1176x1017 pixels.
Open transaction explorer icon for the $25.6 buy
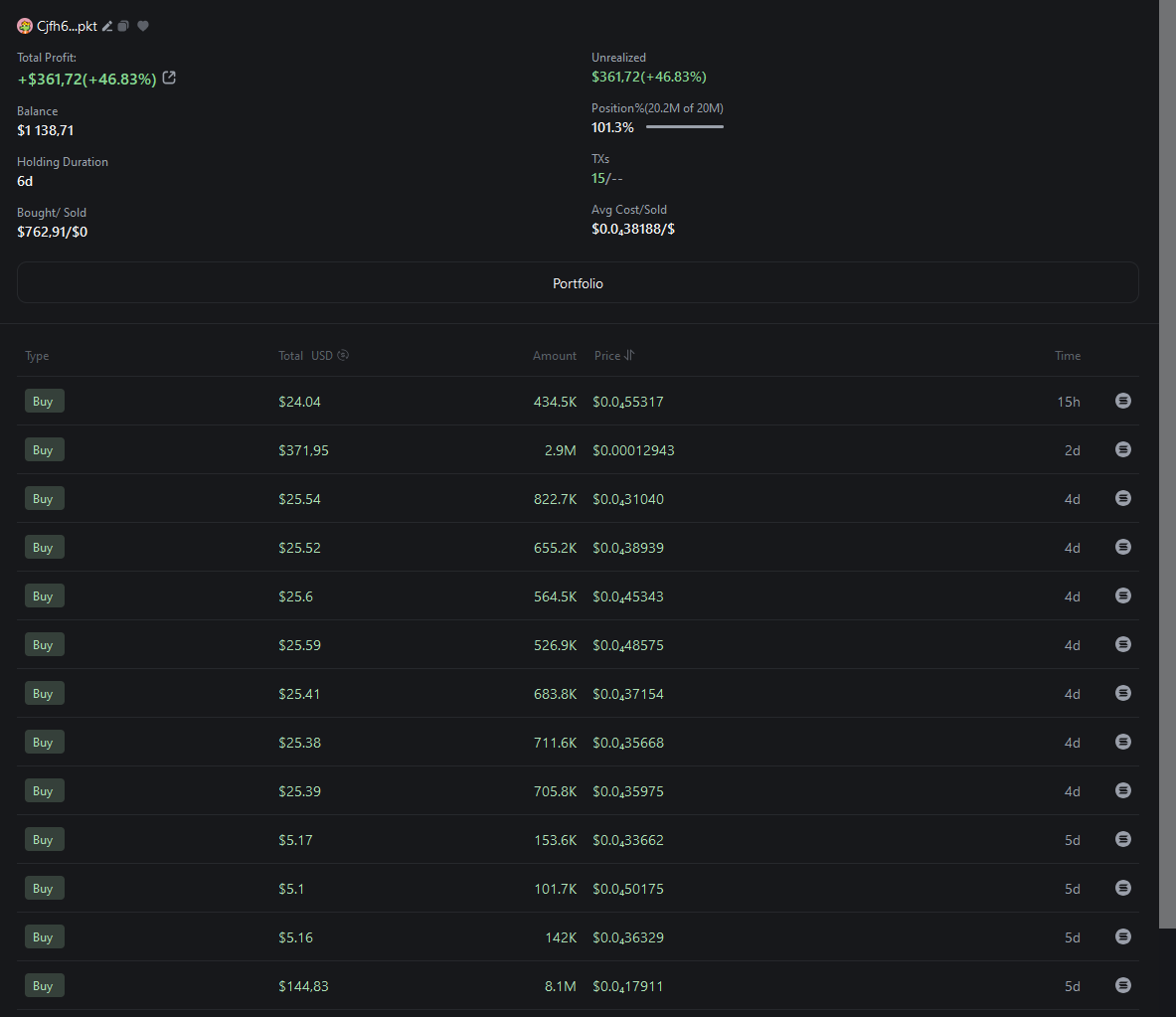[1122, 595]
